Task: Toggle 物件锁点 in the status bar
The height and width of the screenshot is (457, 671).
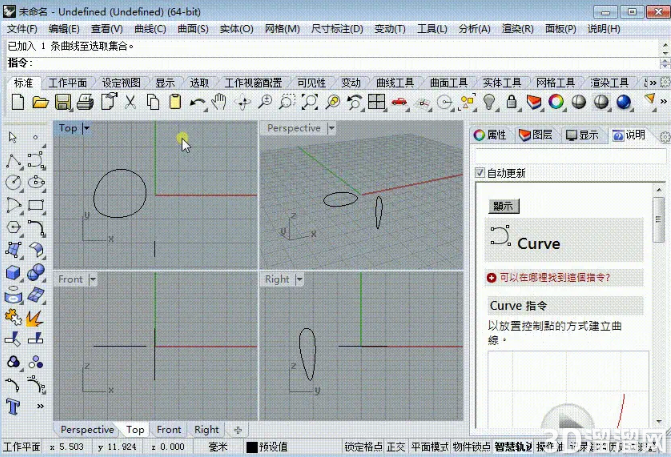Action: 471,447
